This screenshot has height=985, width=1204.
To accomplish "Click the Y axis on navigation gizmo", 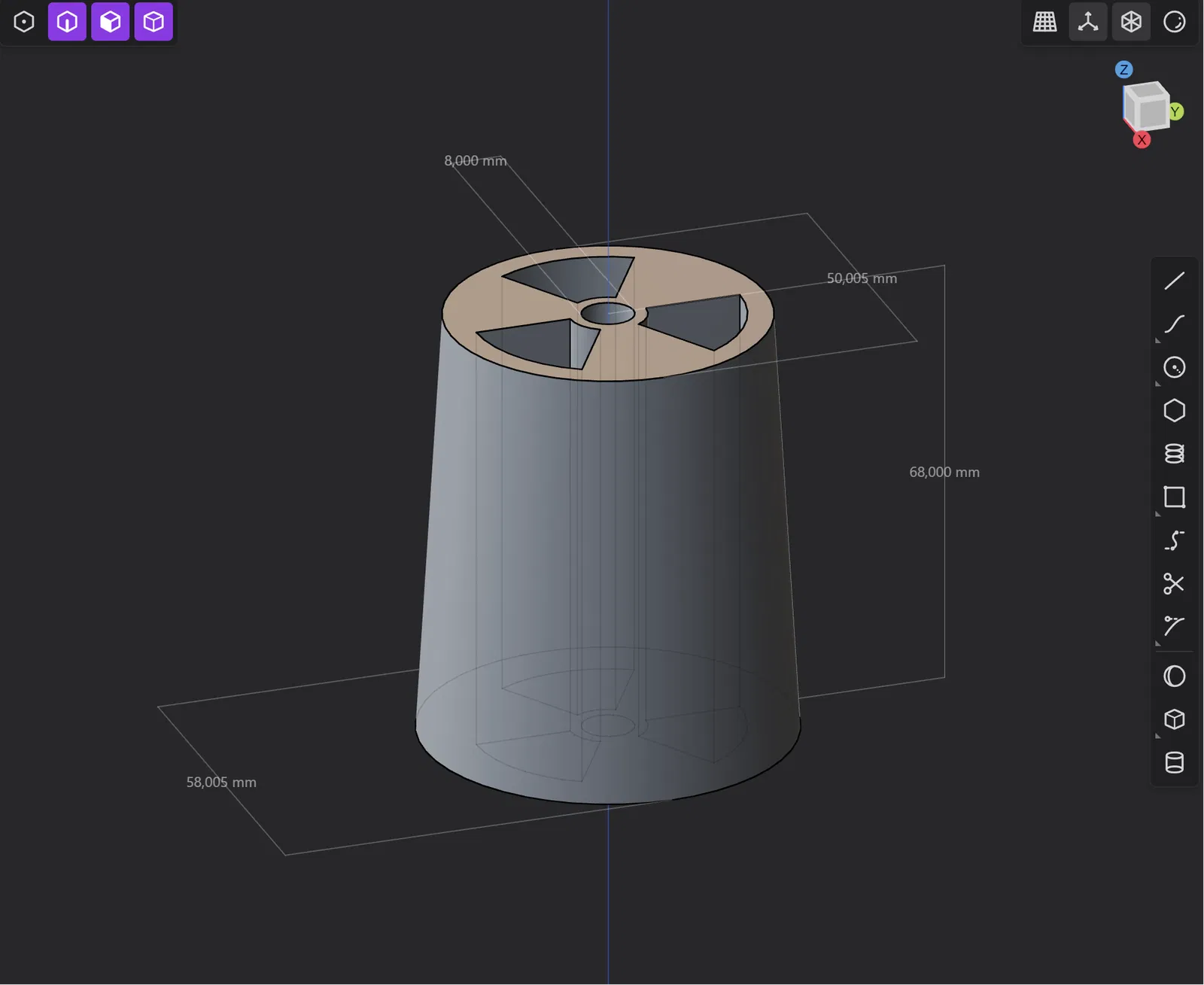I will [x=1175, y=112].
